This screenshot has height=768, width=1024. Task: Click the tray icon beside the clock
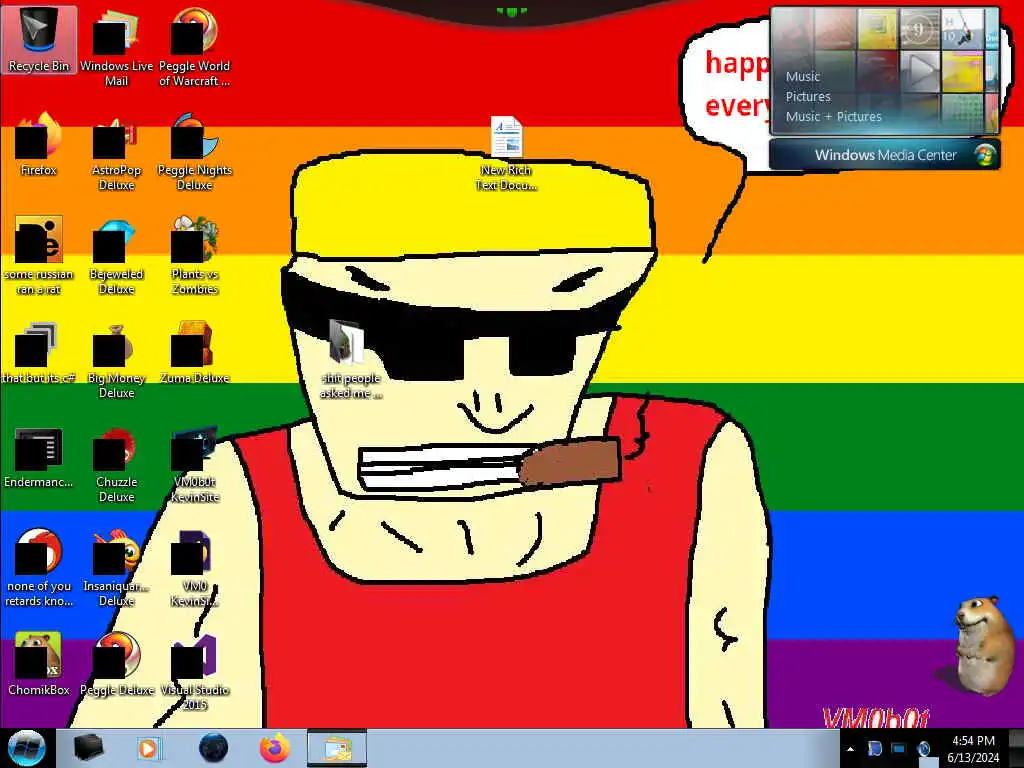point(923,748)
